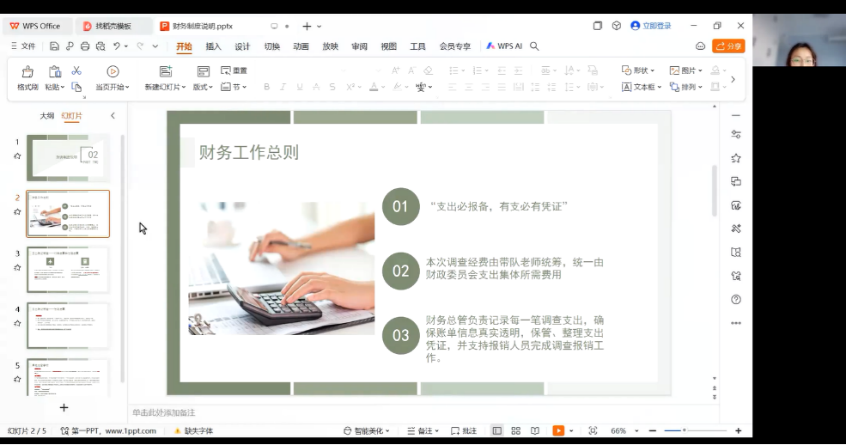Viewport: 846px width, 445px height.
Task: Switch to normal view in status bar
Action: point(497,431)
